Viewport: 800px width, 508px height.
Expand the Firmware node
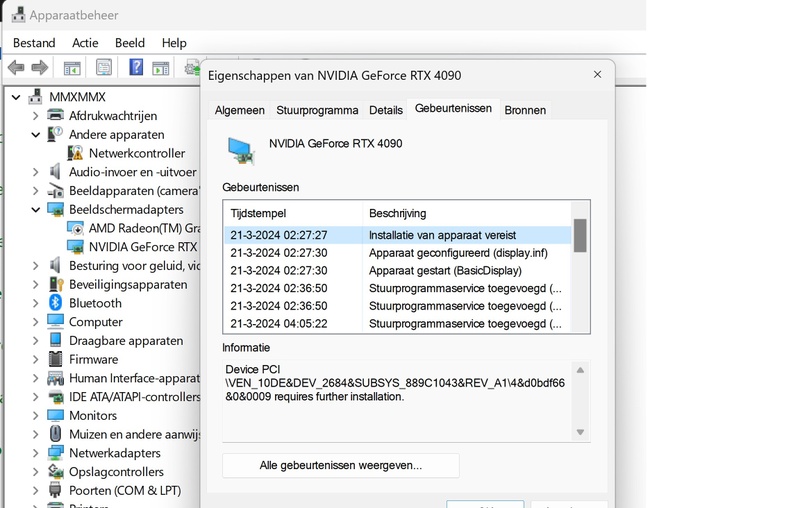[x=35, y=360]
